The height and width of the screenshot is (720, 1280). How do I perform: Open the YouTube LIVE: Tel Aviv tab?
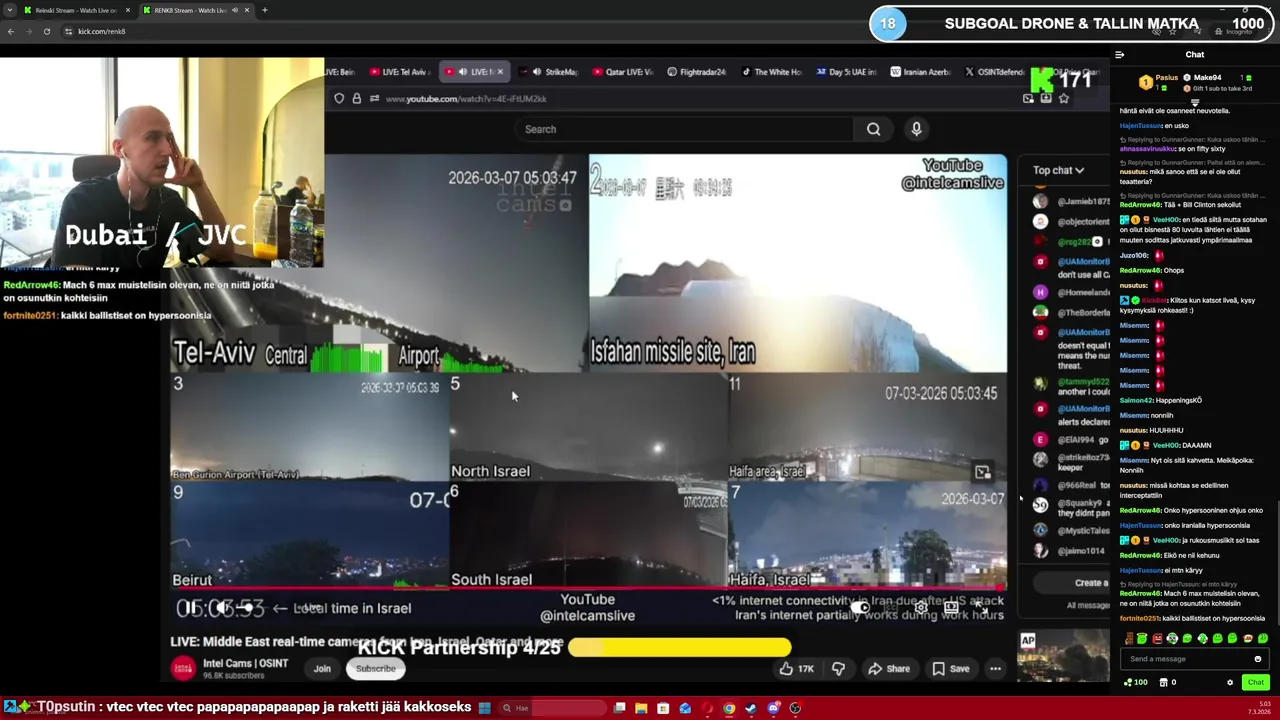(400, 72)
